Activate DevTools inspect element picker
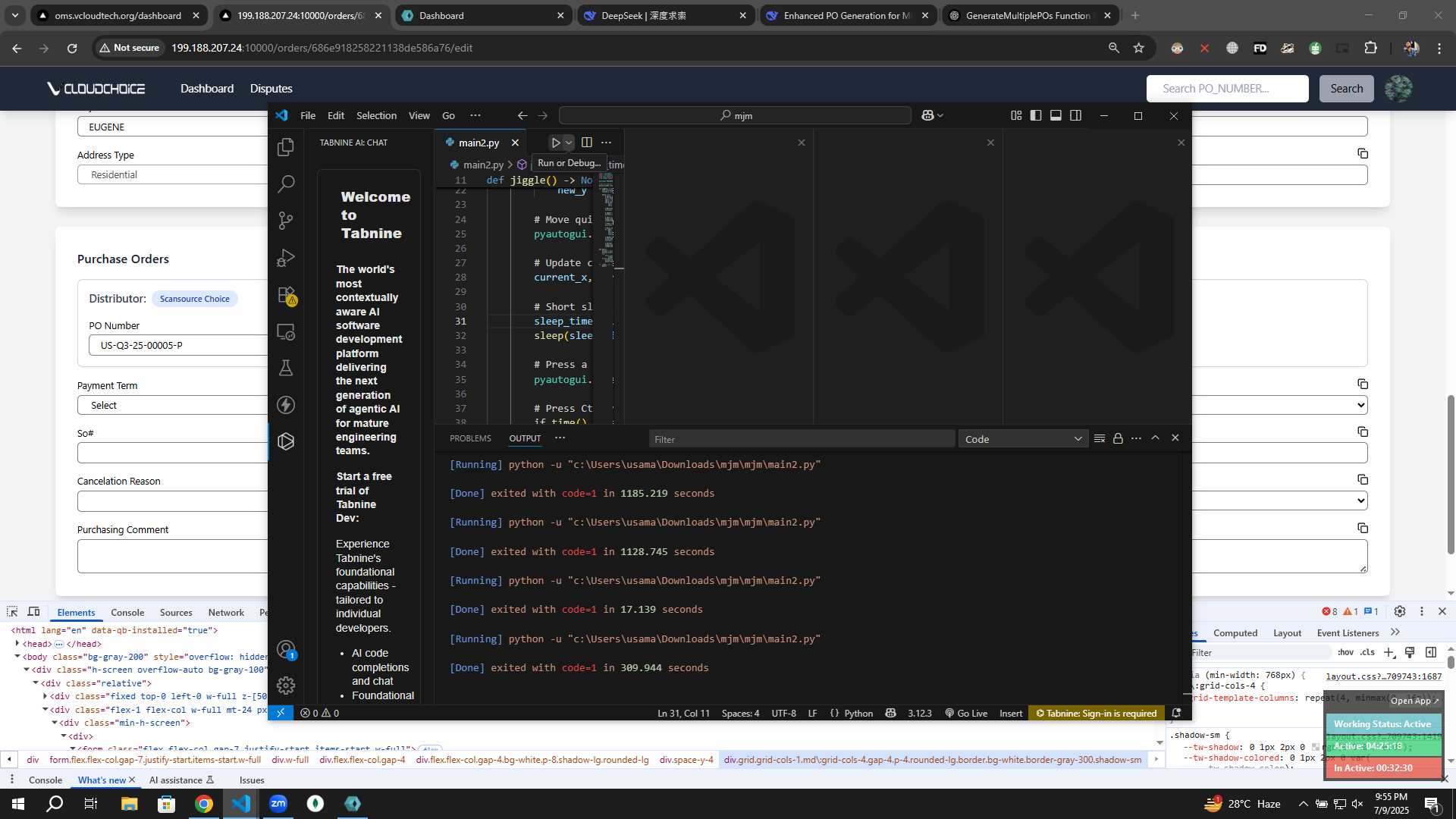Image resolution: width=1456 pixels, height=819 pixels. point(12,612)
